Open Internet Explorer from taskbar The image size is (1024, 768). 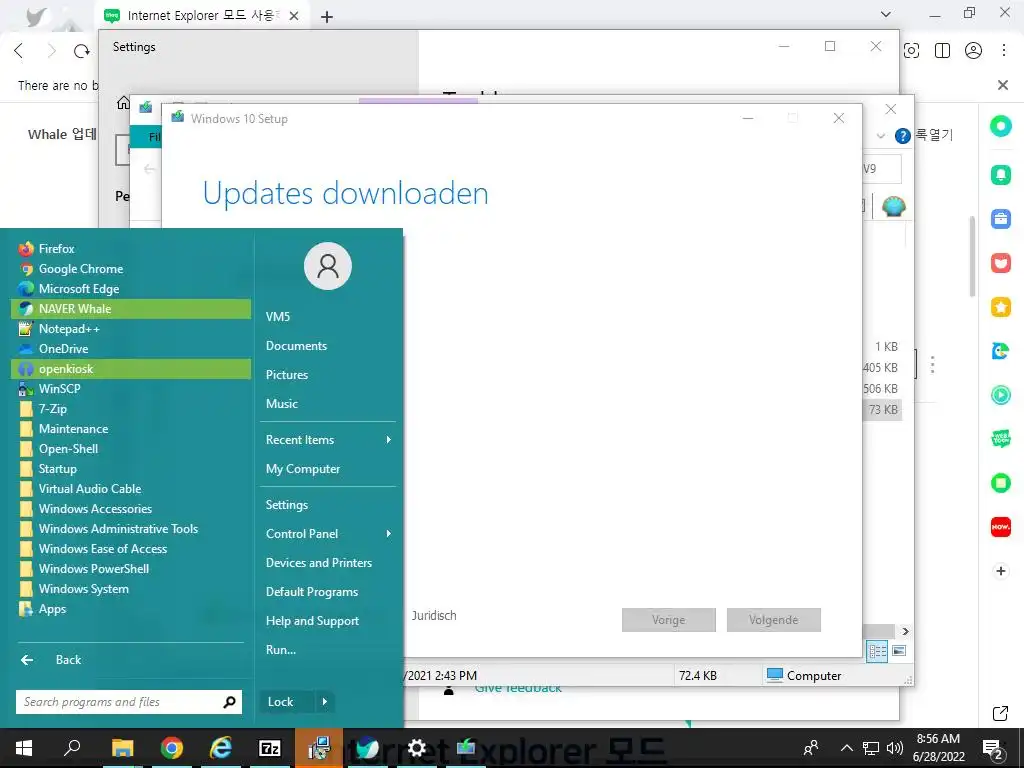click(221, 748)
